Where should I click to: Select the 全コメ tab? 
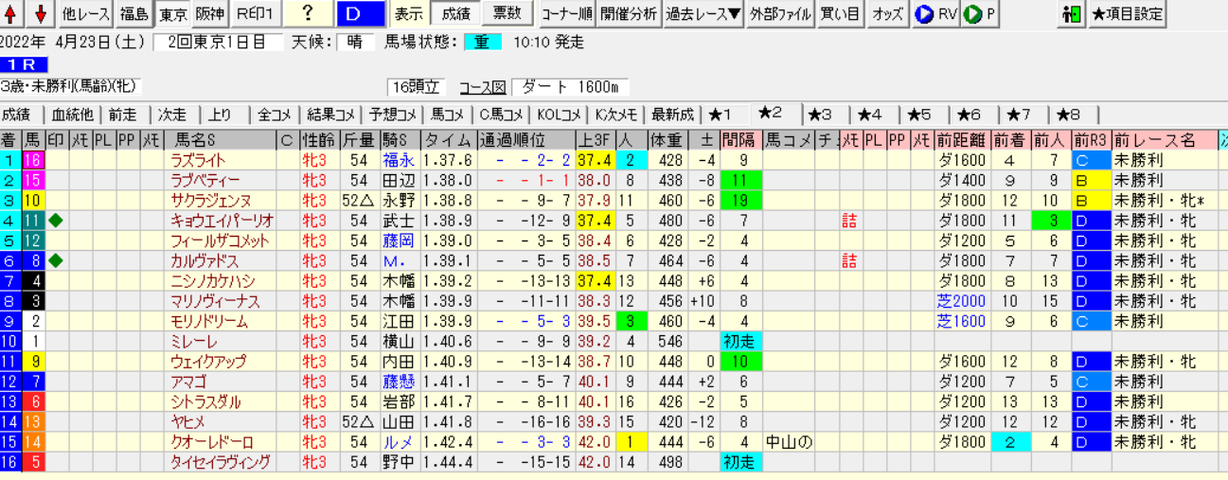(x=274, y=114)
